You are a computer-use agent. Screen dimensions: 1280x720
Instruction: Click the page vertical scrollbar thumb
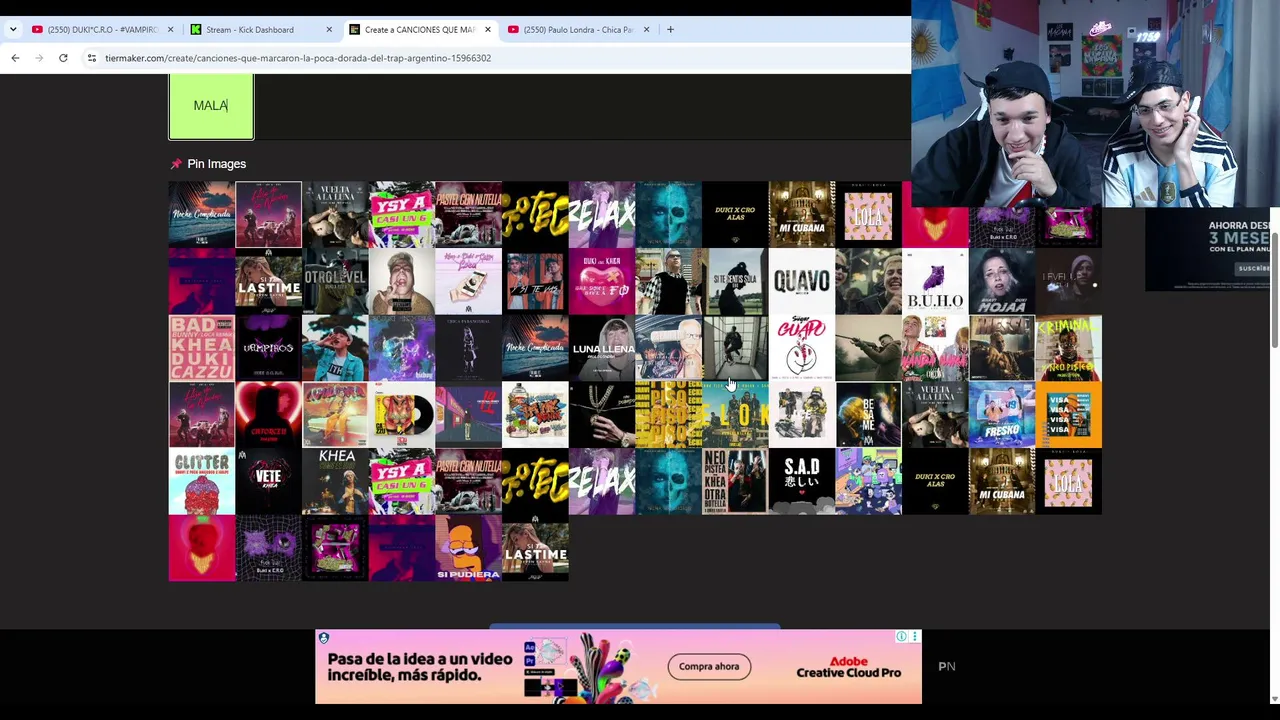(x=1274, y=292)
